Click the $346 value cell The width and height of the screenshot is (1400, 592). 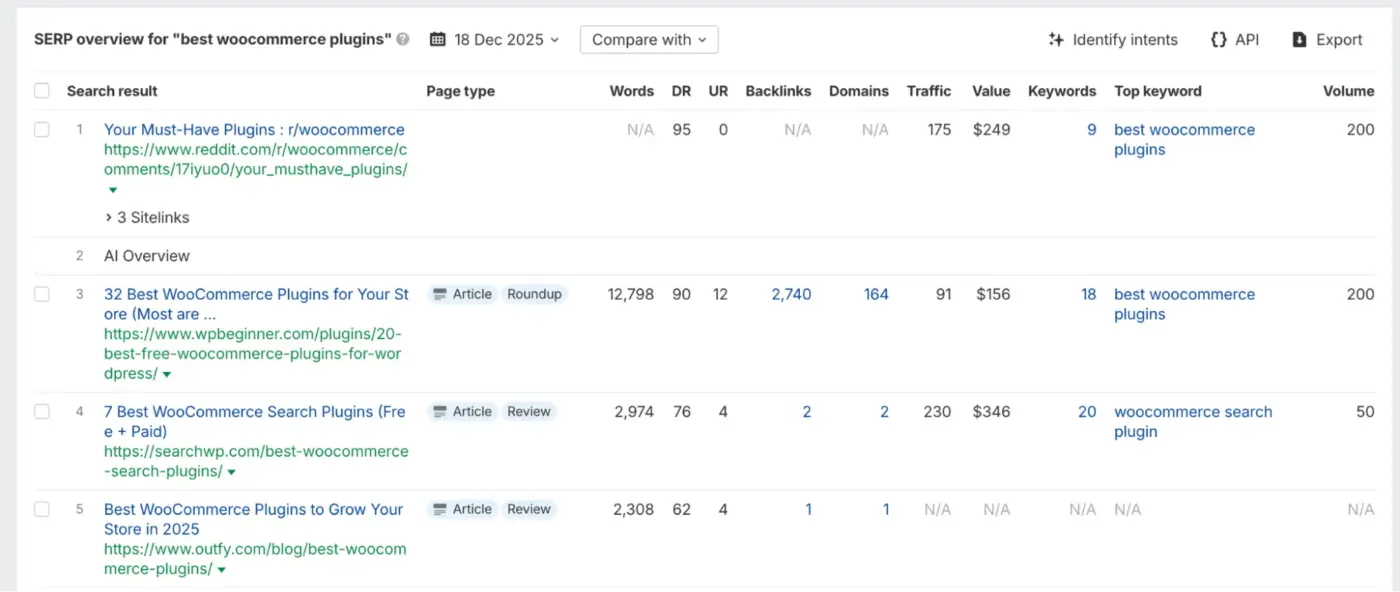pyautogui.click(x=991, y=411)
